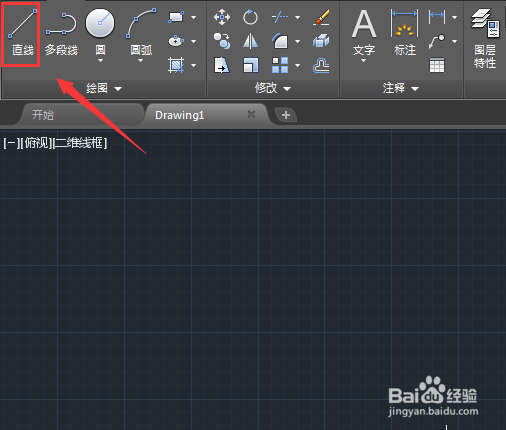Screen dimensions: 506x430
Task: Click the Table icon in annotation panel
Action: pyautogui.click(x=437, y=65)
